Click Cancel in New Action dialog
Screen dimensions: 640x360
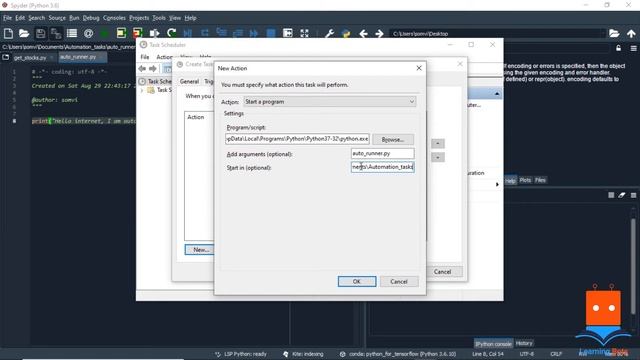(x=399, y=282)
